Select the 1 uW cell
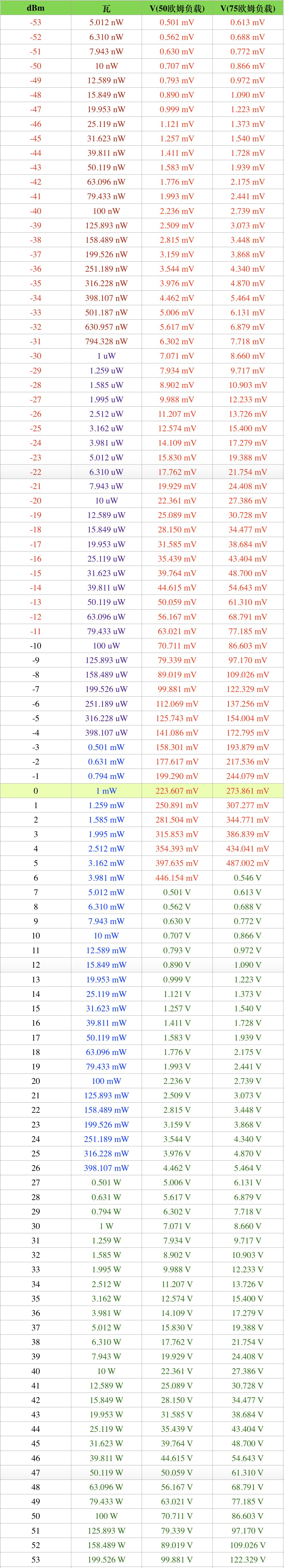 tap(106, 356)
